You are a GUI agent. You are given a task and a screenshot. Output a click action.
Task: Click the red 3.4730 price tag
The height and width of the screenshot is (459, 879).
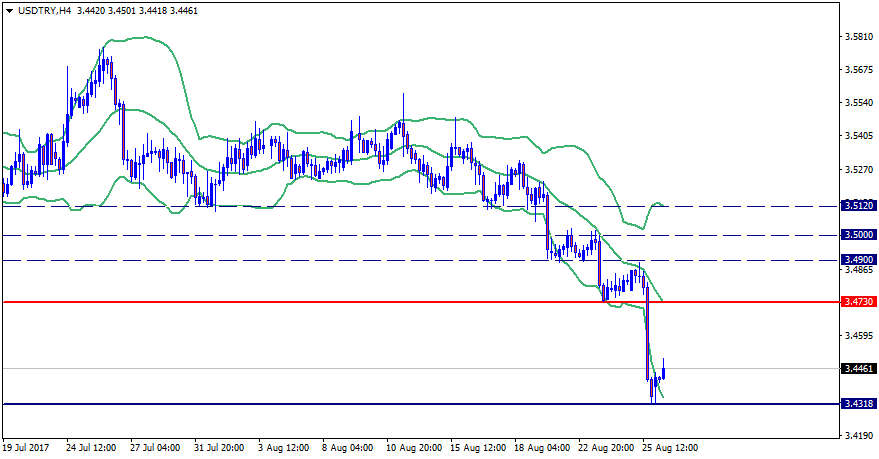click(x=859, y=301)
